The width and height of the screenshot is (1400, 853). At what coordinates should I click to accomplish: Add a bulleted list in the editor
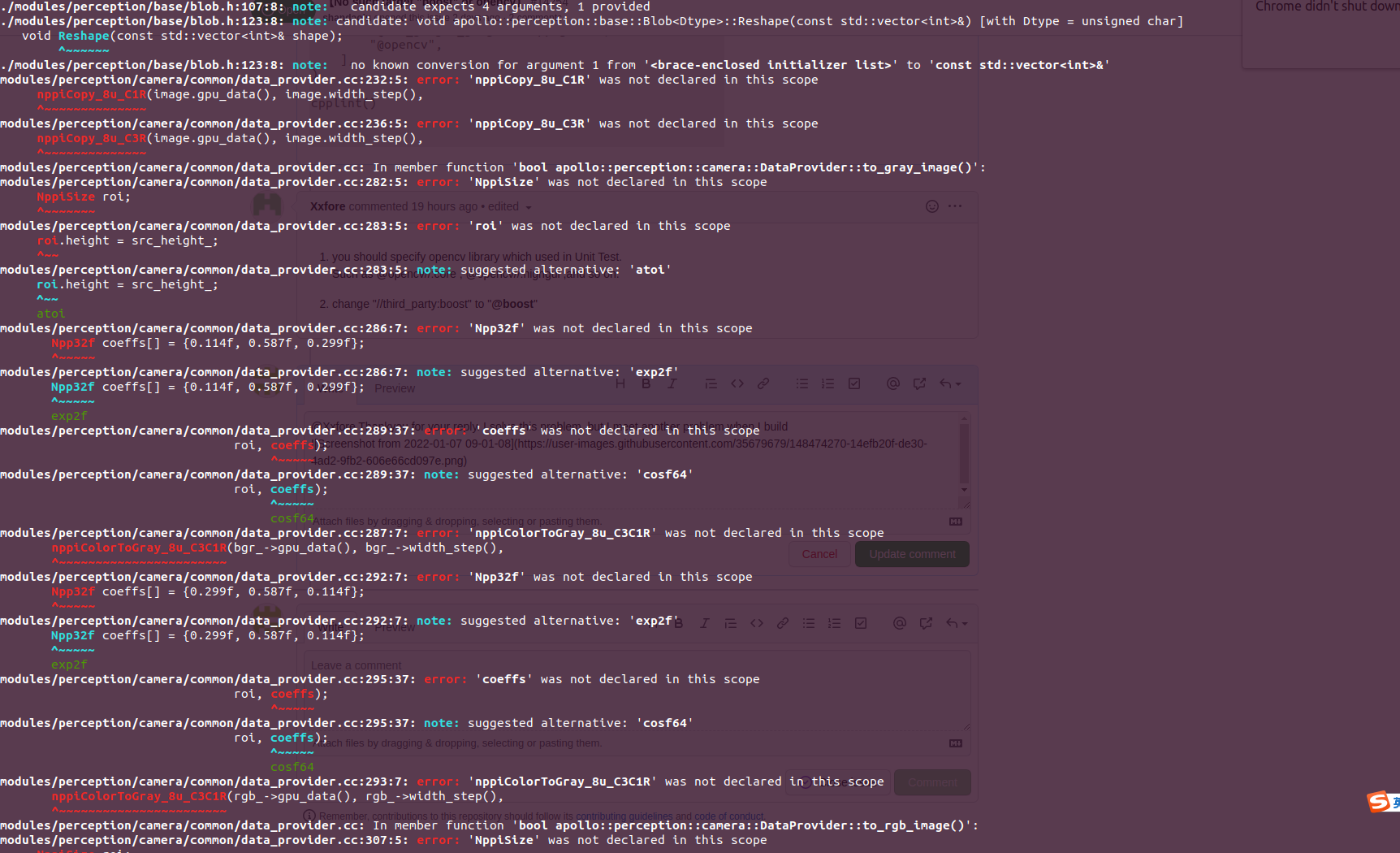802,383
